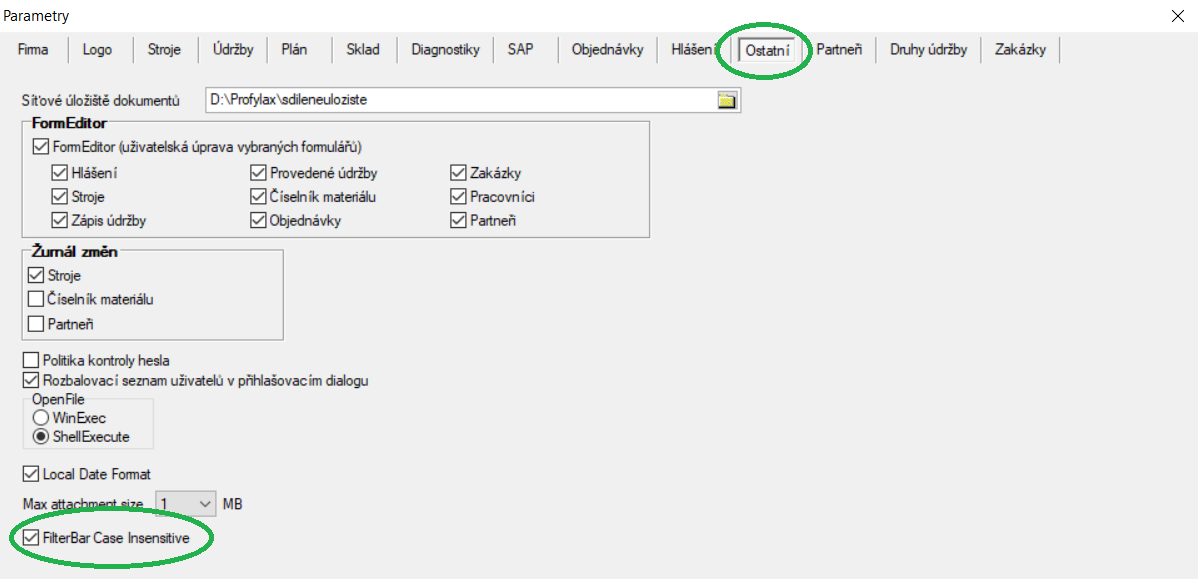
Task: Enable Politika kontroly hesla checkbox
Action: point(31,360)
